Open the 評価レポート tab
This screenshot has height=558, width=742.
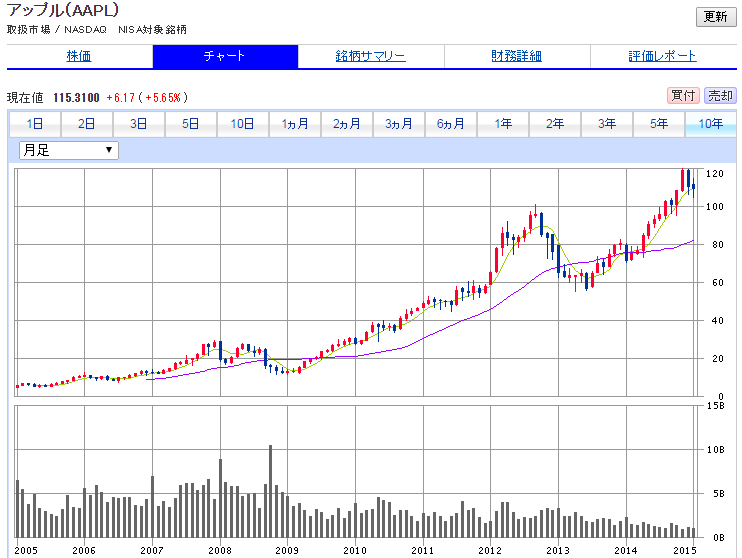point(662,56)
